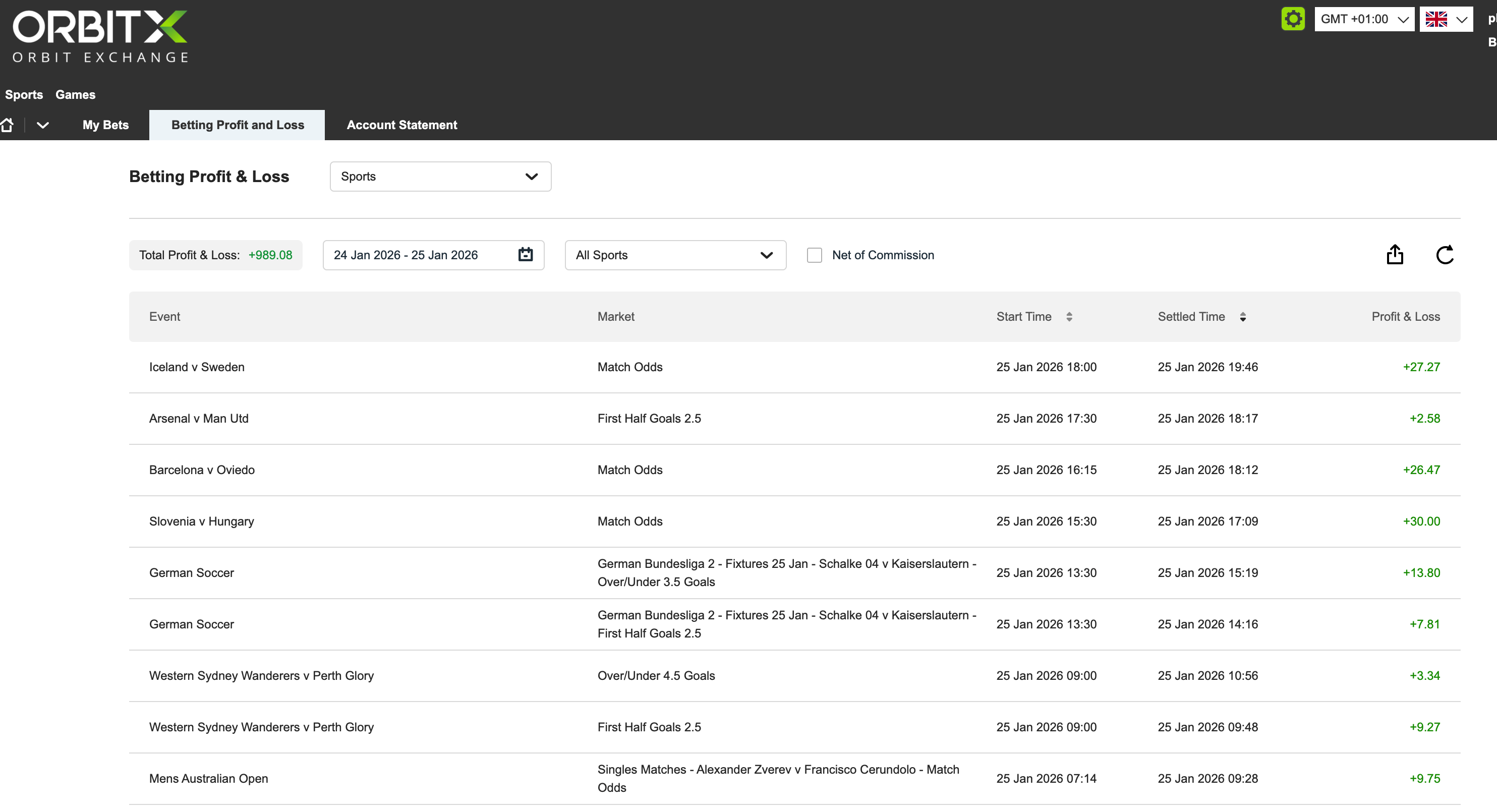
Task: Click the 25 Jan 2026 15:30 start time
Action: [1047, 521]
